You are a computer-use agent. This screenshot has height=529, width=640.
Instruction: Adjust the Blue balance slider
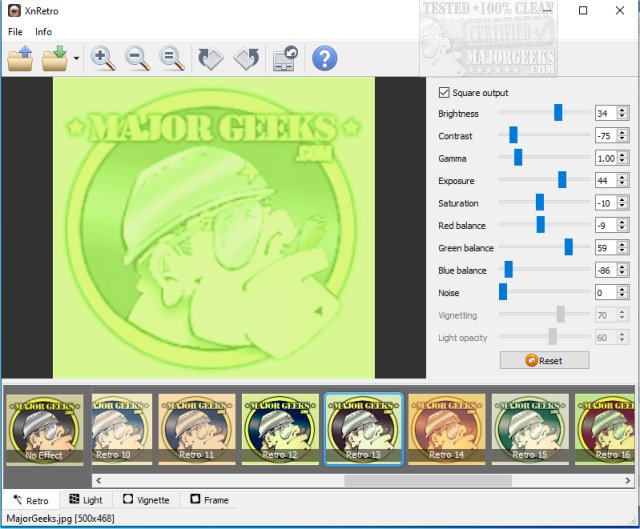point(509,269)
